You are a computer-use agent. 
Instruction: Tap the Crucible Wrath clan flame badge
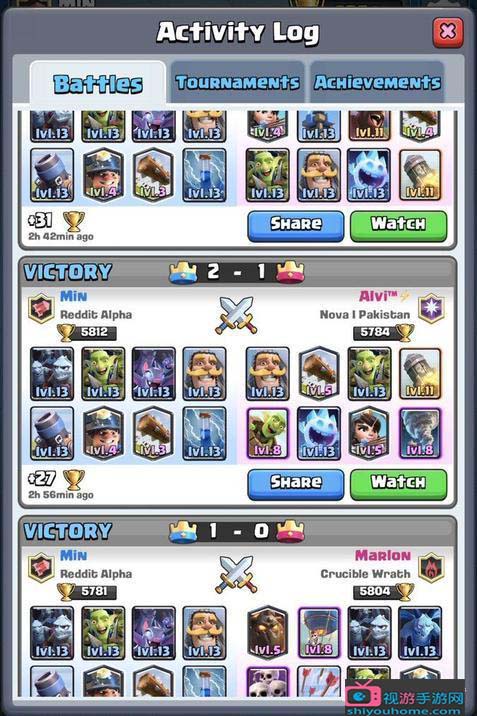click(431, 568)
